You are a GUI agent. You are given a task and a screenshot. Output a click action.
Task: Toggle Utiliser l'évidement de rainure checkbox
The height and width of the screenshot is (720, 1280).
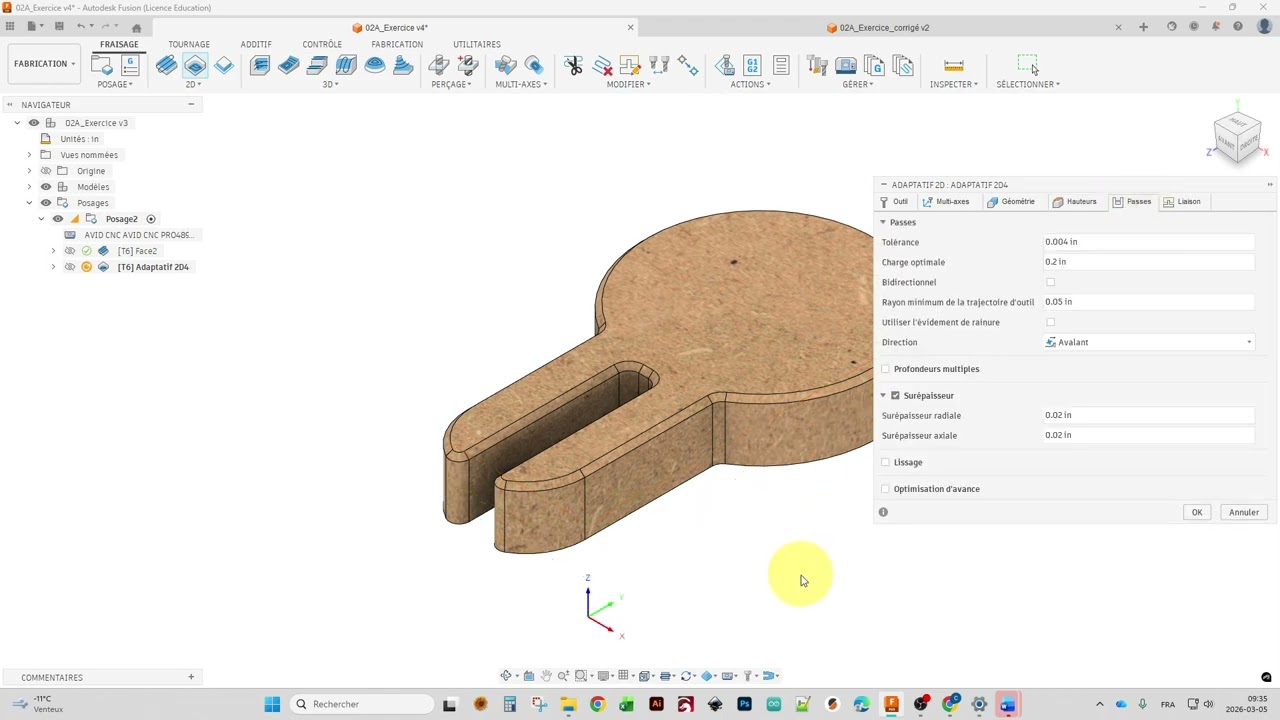click(1050, 322)
